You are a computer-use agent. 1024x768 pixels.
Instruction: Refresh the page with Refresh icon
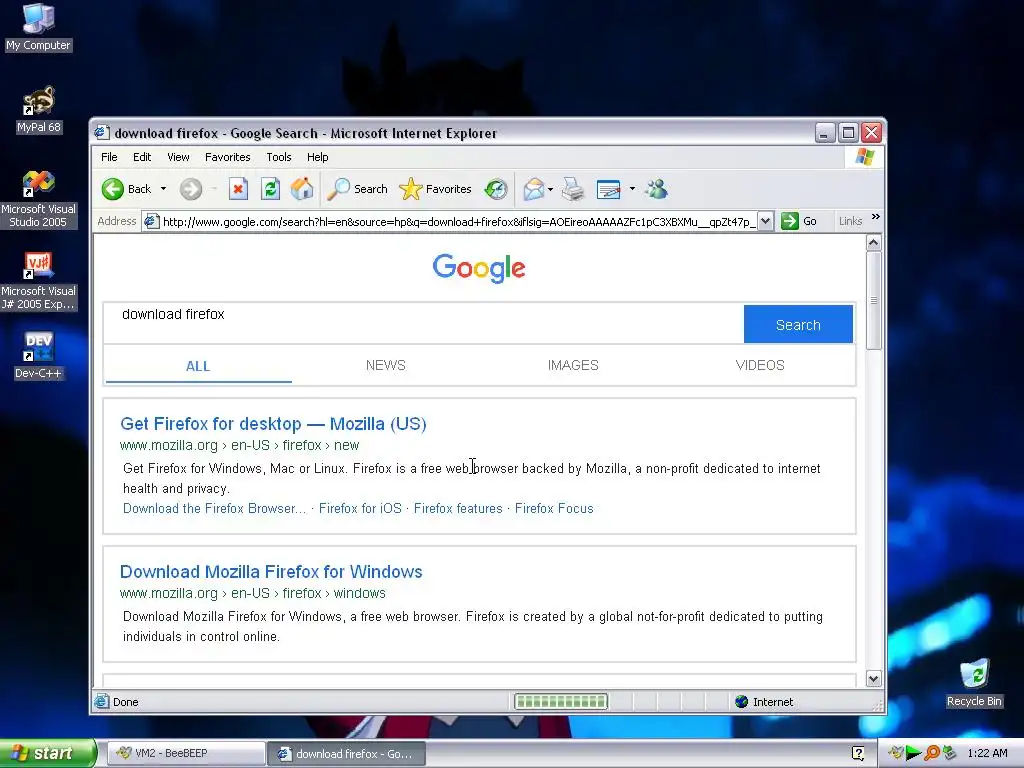[270, 189]
